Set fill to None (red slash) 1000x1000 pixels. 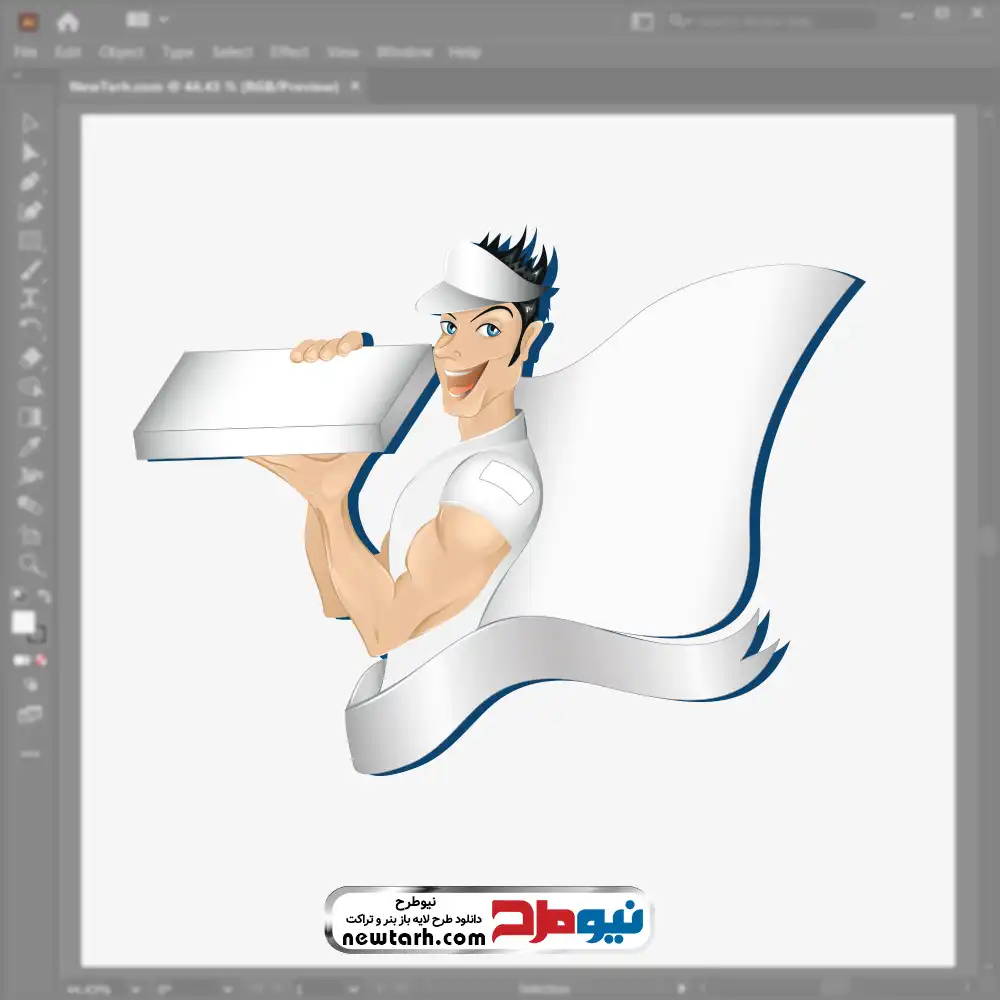(x=42, y=660)
